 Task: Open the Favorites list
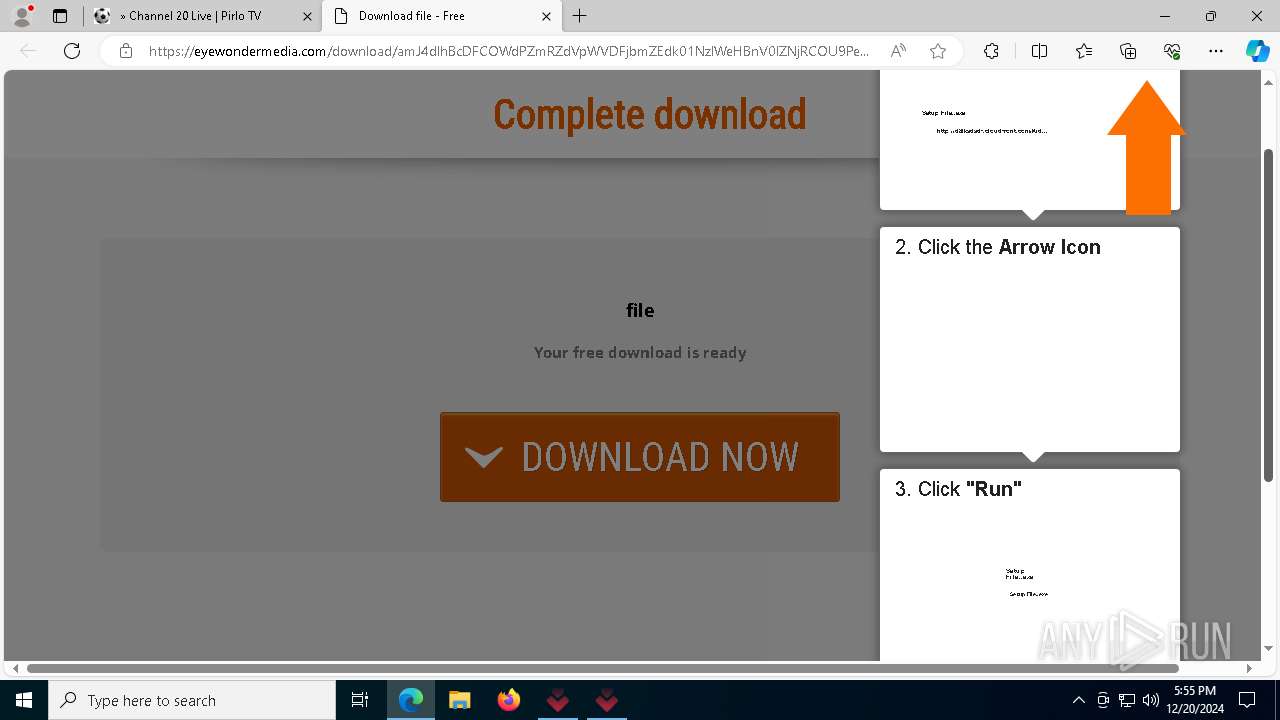(1084, 51)
